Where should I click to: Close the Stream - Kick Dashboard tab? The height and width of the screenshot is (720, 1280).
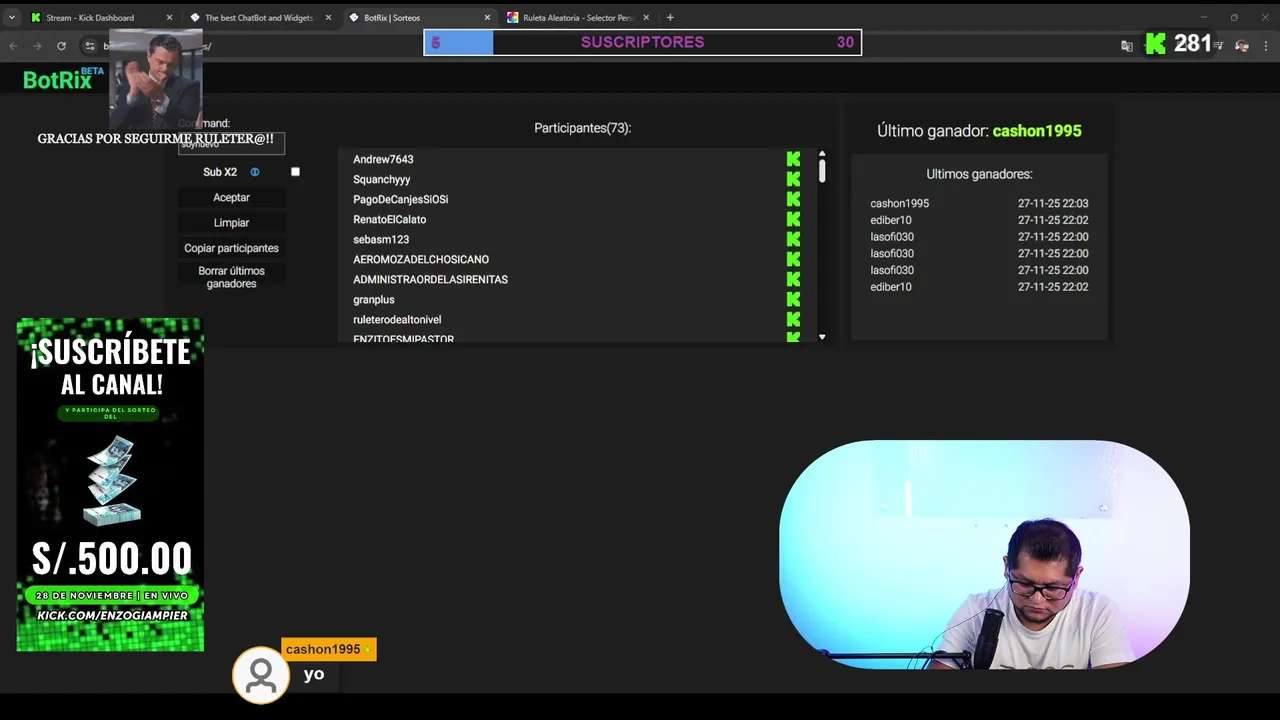169,17
